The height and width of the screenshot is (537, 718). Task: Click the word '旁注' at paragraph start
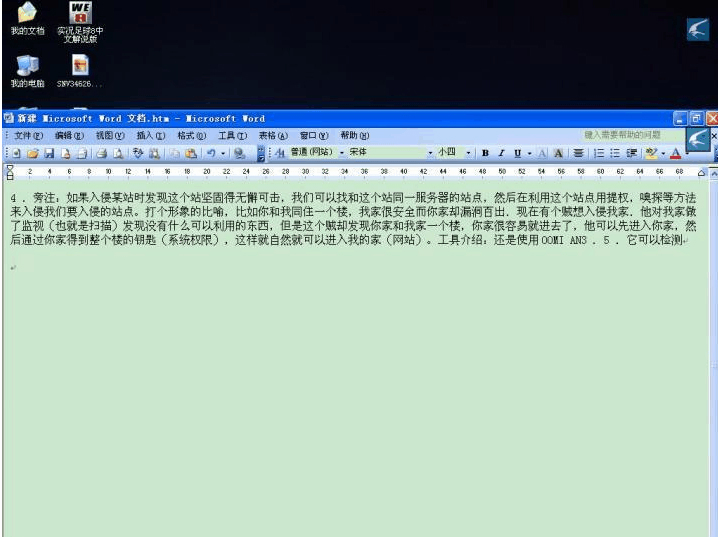[44, 198]
